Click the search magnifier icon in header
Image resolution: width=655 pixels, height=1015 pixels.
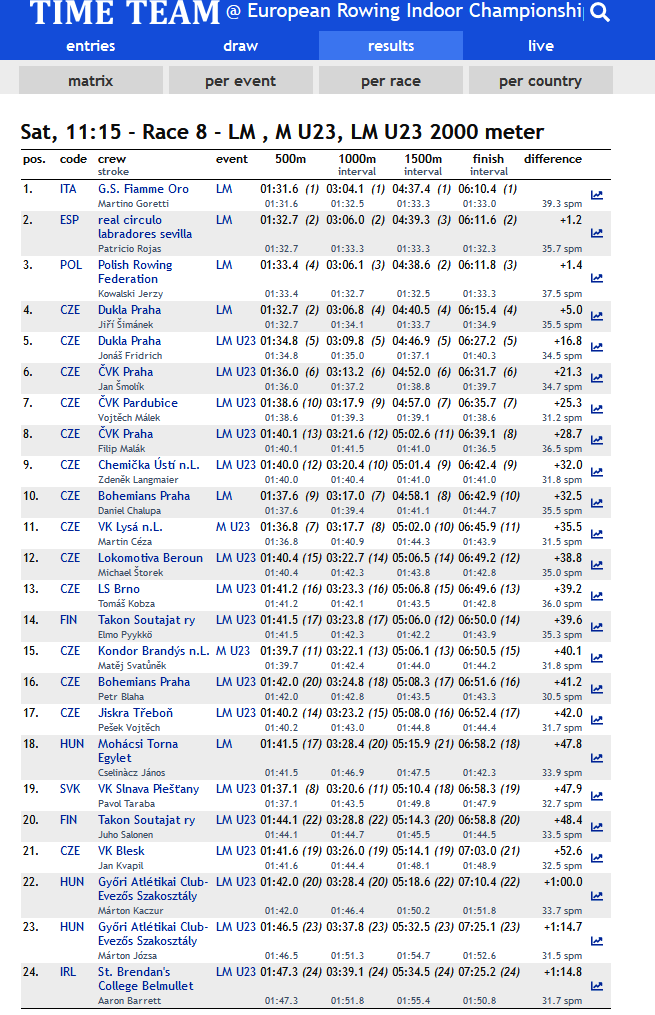point(600,12)
